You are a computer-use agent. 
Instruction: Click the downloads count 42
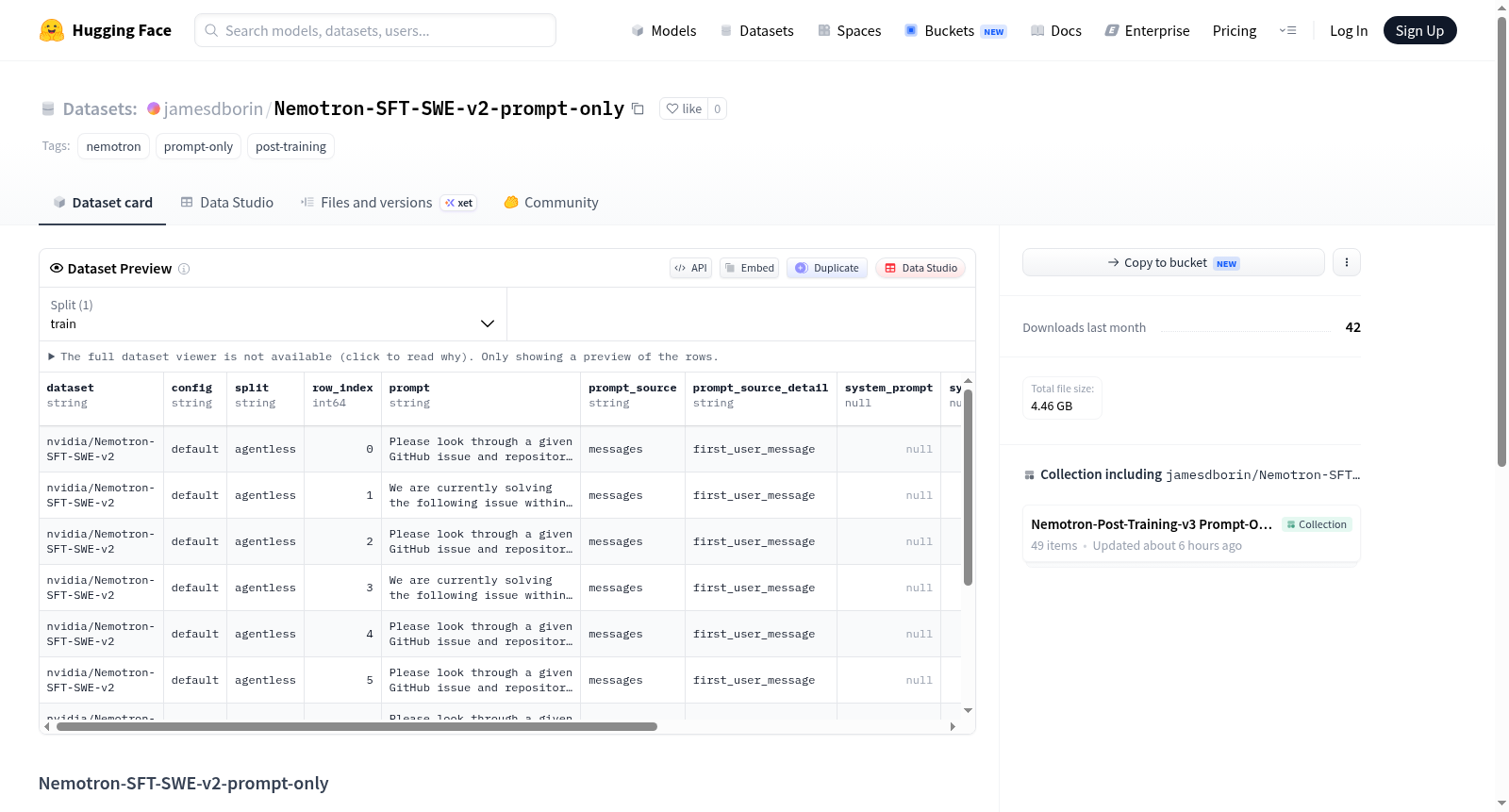tap(1353, 327)
